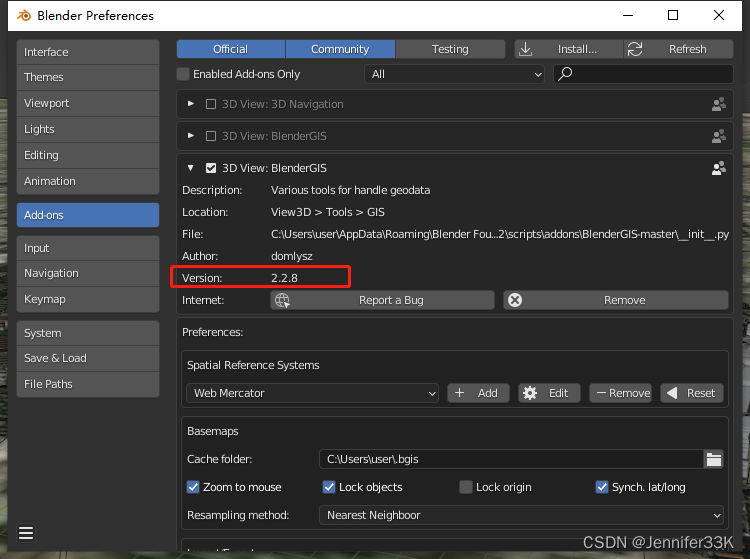Image resolution: width=750 pixels, height=559 pixels.
Task: Enable the 3D Navigation add-on checkbox
Action: tap(210, 104)
